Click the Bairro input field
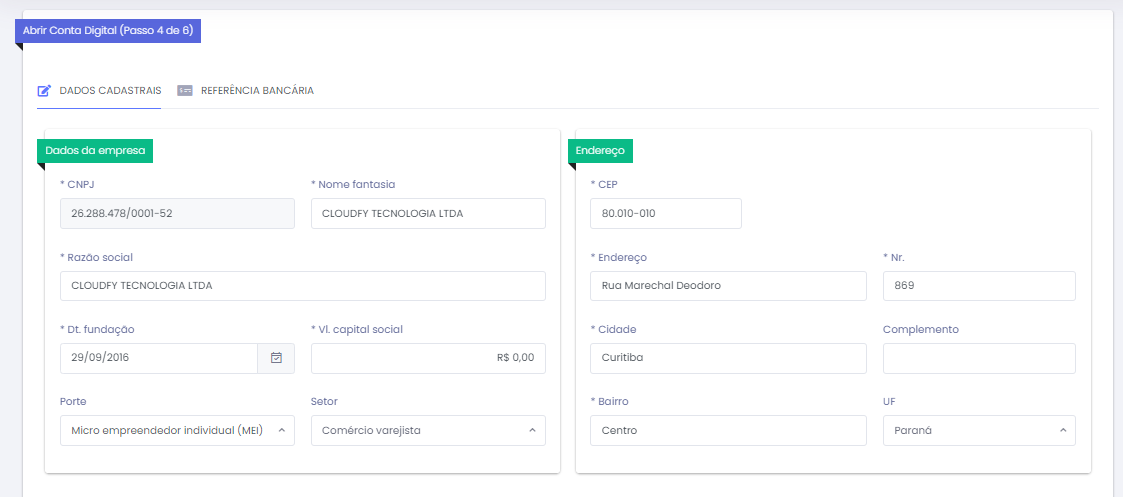The width and height of the screenshot is (1123, 497). coord(728,430)
